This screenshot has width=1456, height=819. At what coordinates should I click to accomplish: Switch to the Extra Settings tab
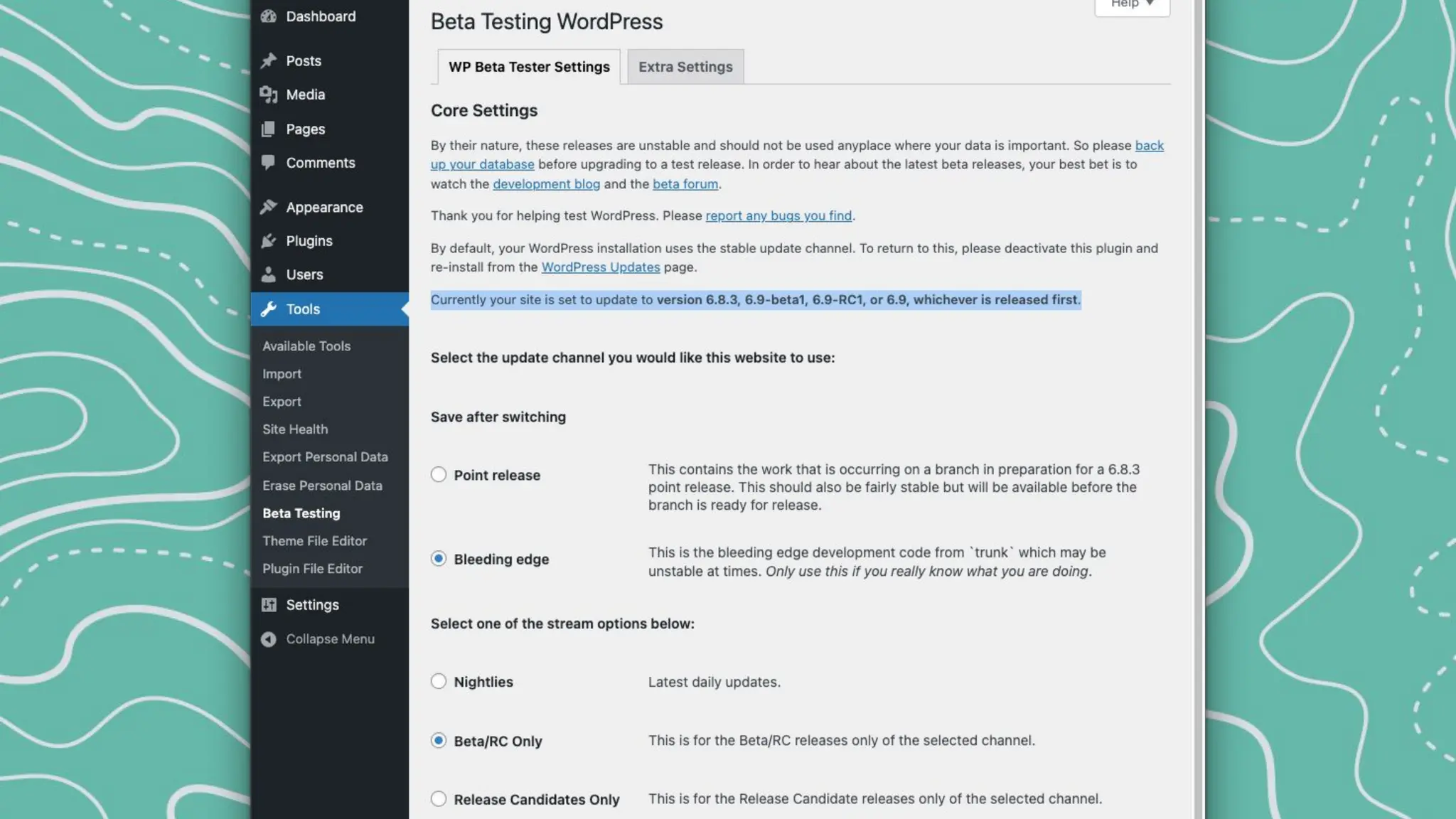pyautogui.click(x=685, y=67)
